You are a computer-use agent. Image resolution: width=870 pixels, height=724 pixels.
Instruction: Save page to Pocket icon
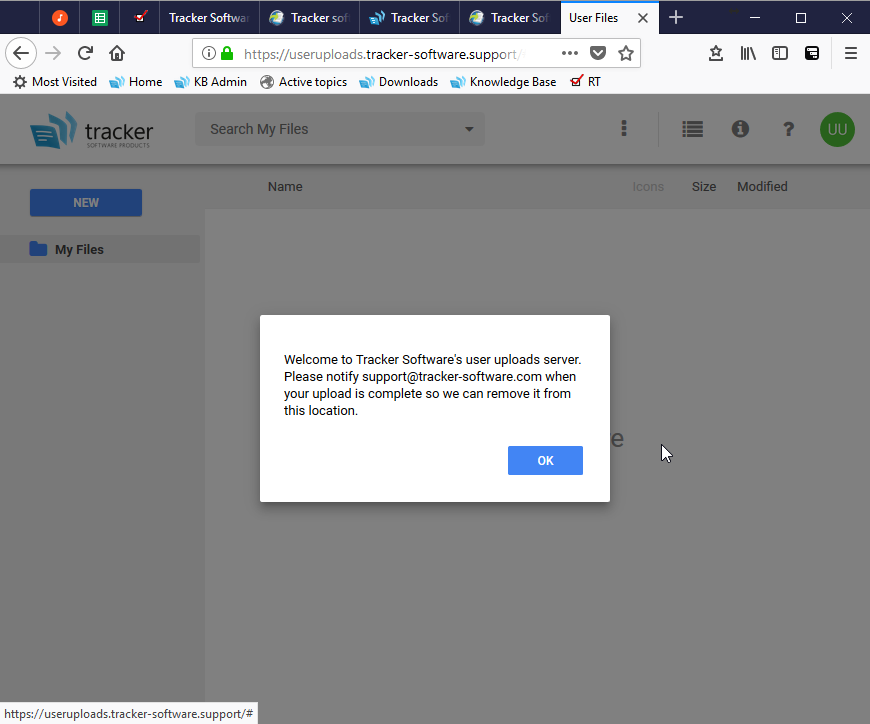pyautogui.click(x=598, y=53)
